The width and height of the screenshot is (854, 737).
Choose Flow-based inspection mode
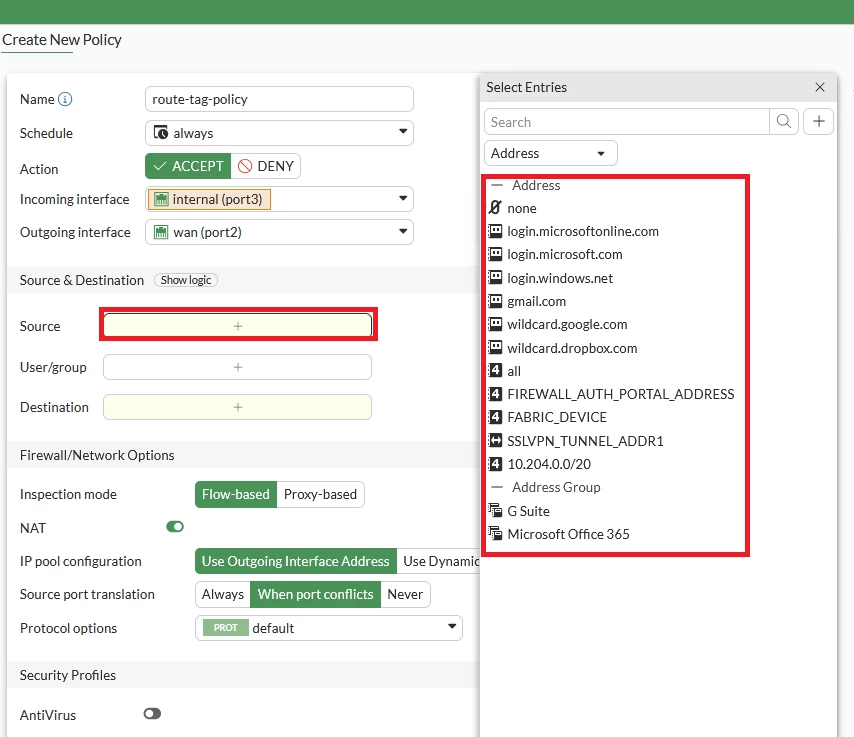click(x=236, y=494)
